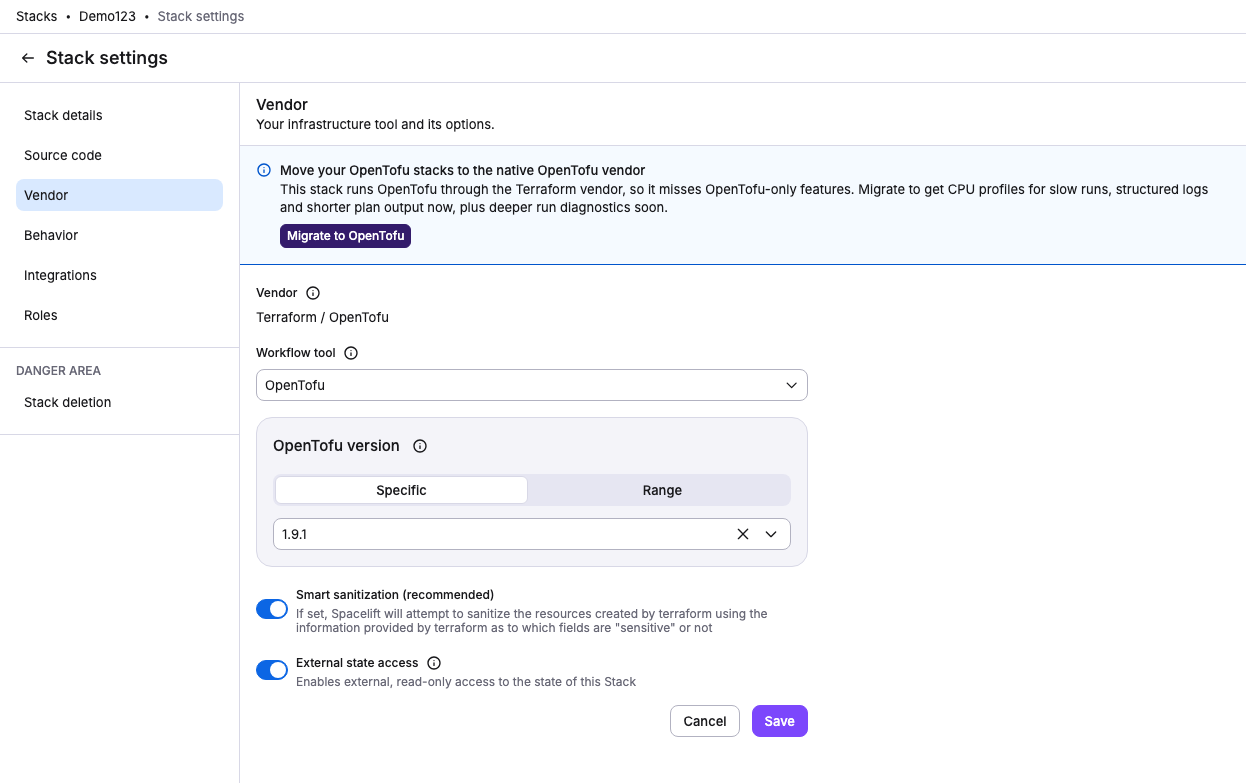
Task: Open Source code settings
Action: (x=119, y=155)
